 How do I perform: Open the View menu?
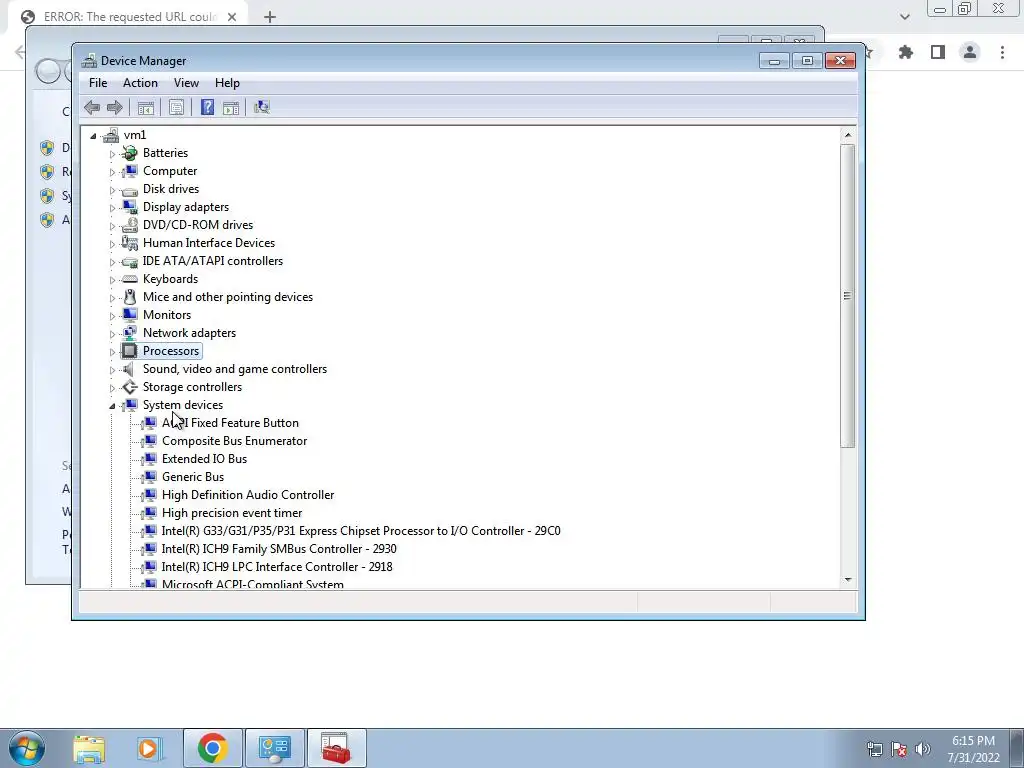pos(186,83)
